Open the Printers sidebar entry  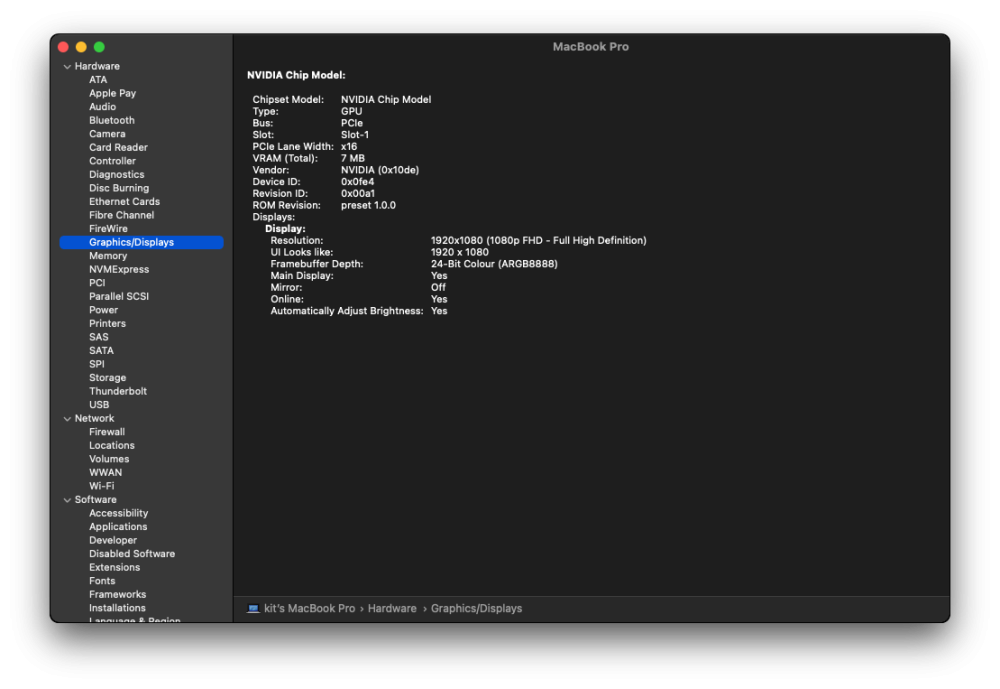coord(107,323)
